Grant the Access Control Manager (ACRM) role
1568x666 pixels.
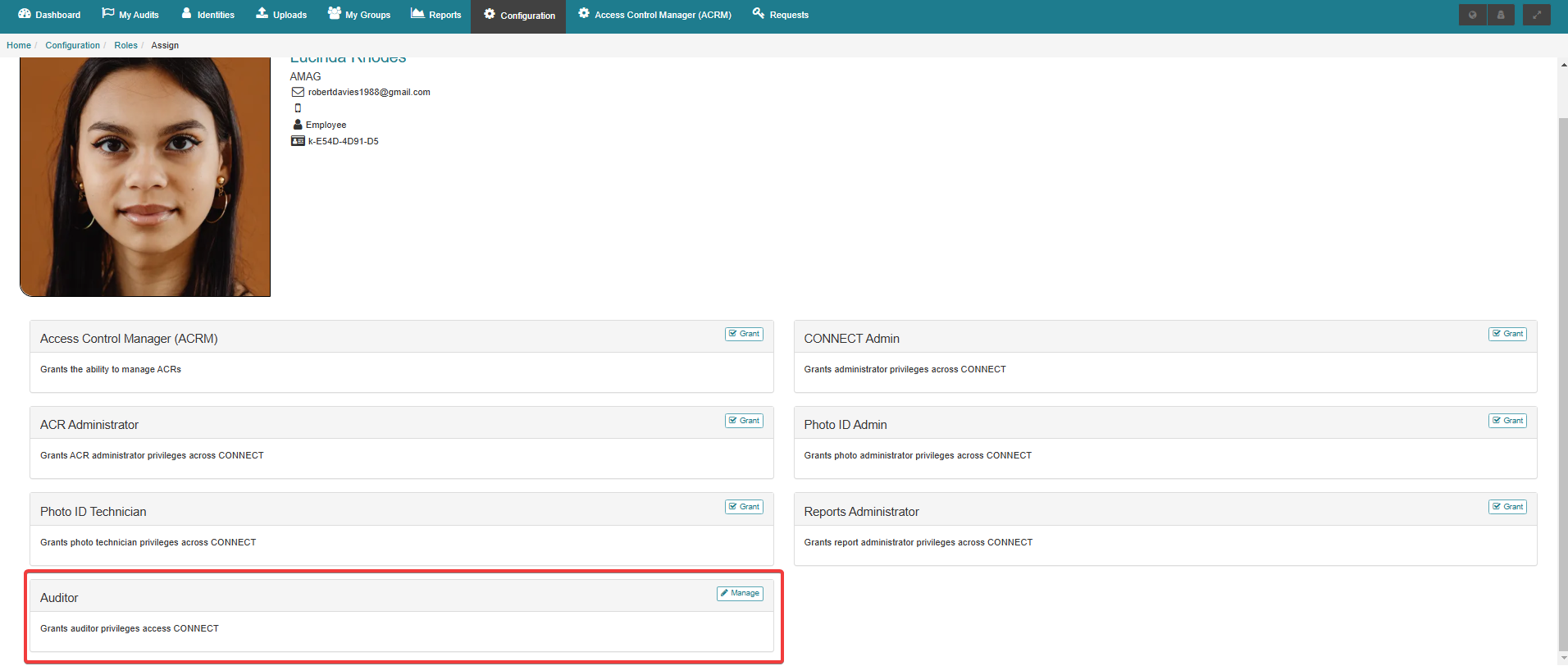coord(744,334)
